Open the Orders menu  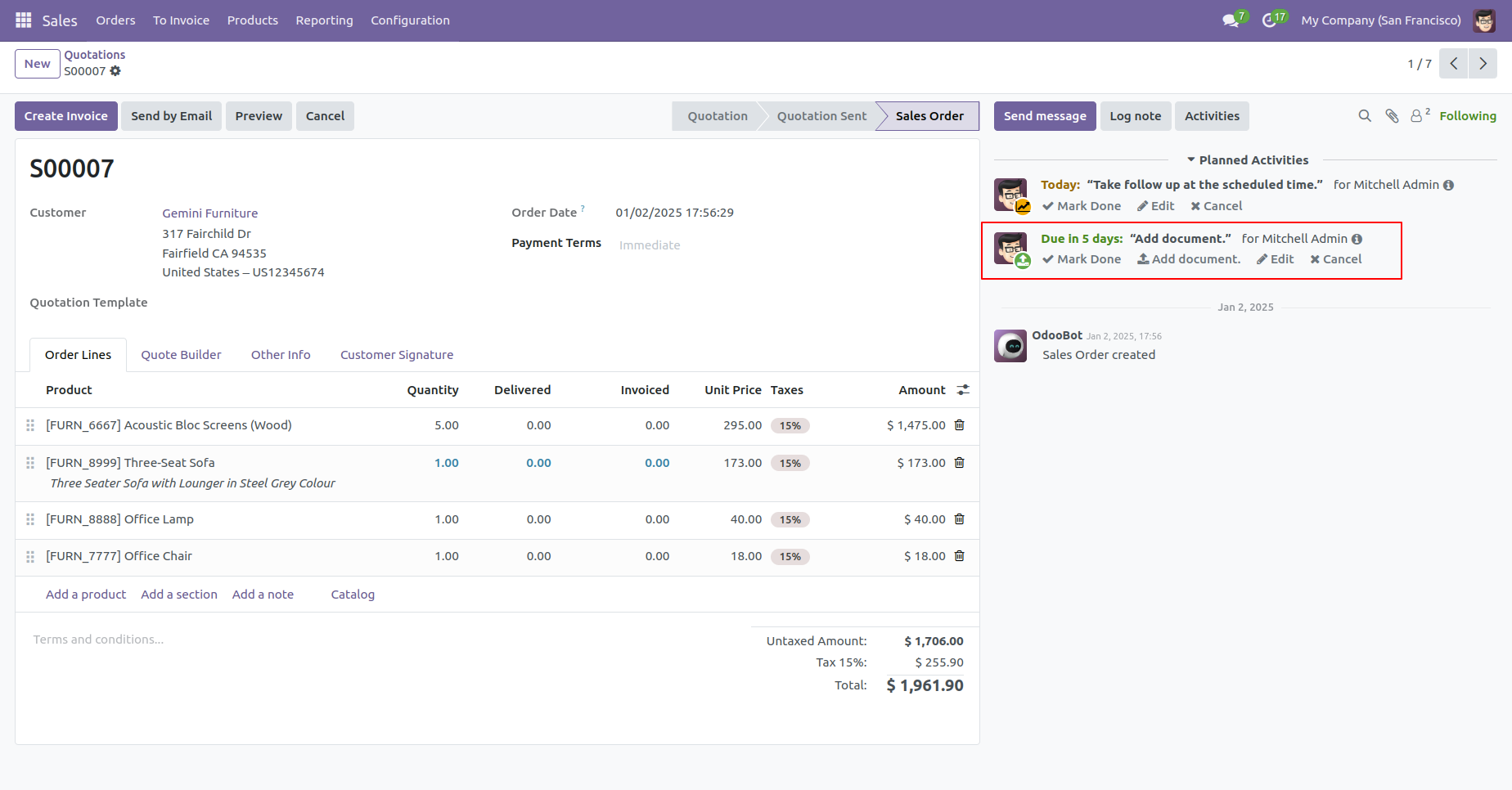pyautogui.click(x=115, y=20)
